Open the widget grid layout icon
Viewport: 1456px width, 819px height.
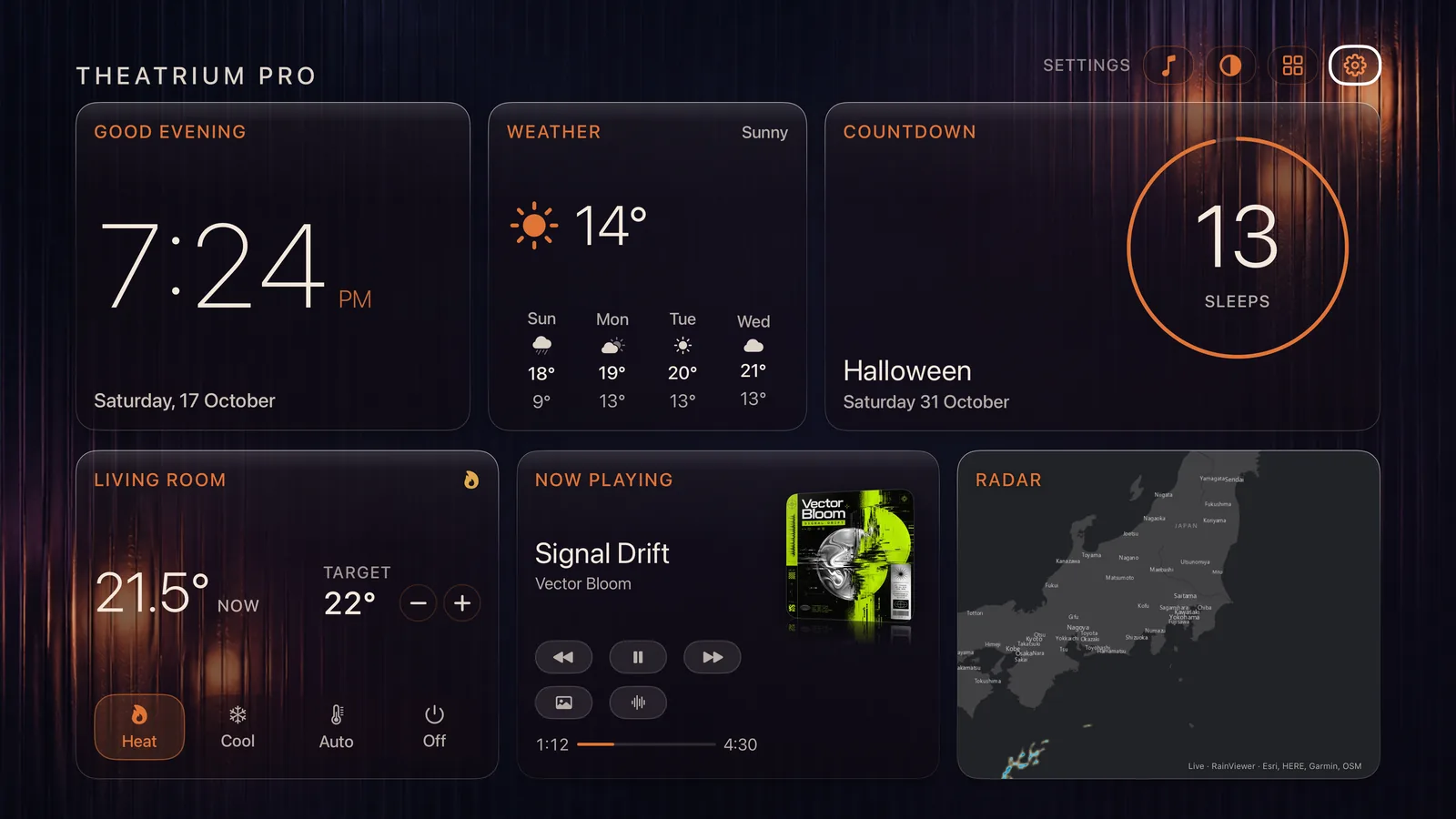1292,66
